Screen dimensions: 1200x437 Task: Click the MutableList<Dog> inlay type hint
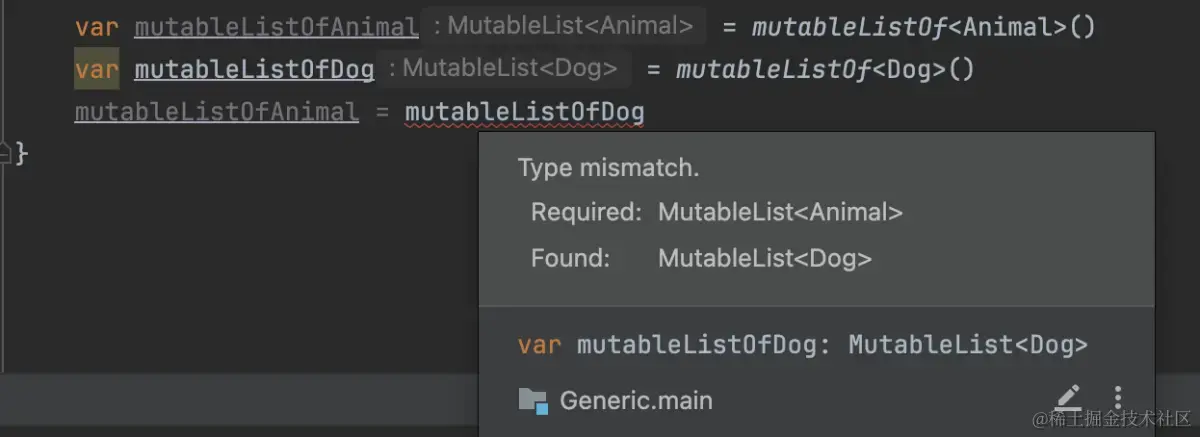click(x=509, y=69)
